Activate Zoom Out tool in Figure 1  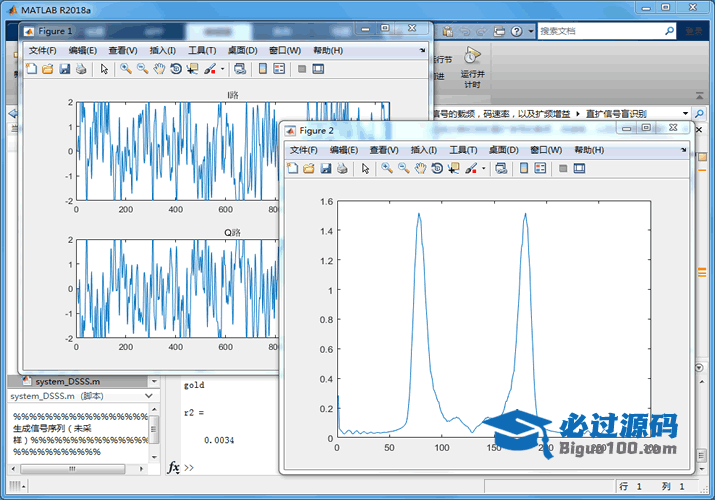[143, 69]
